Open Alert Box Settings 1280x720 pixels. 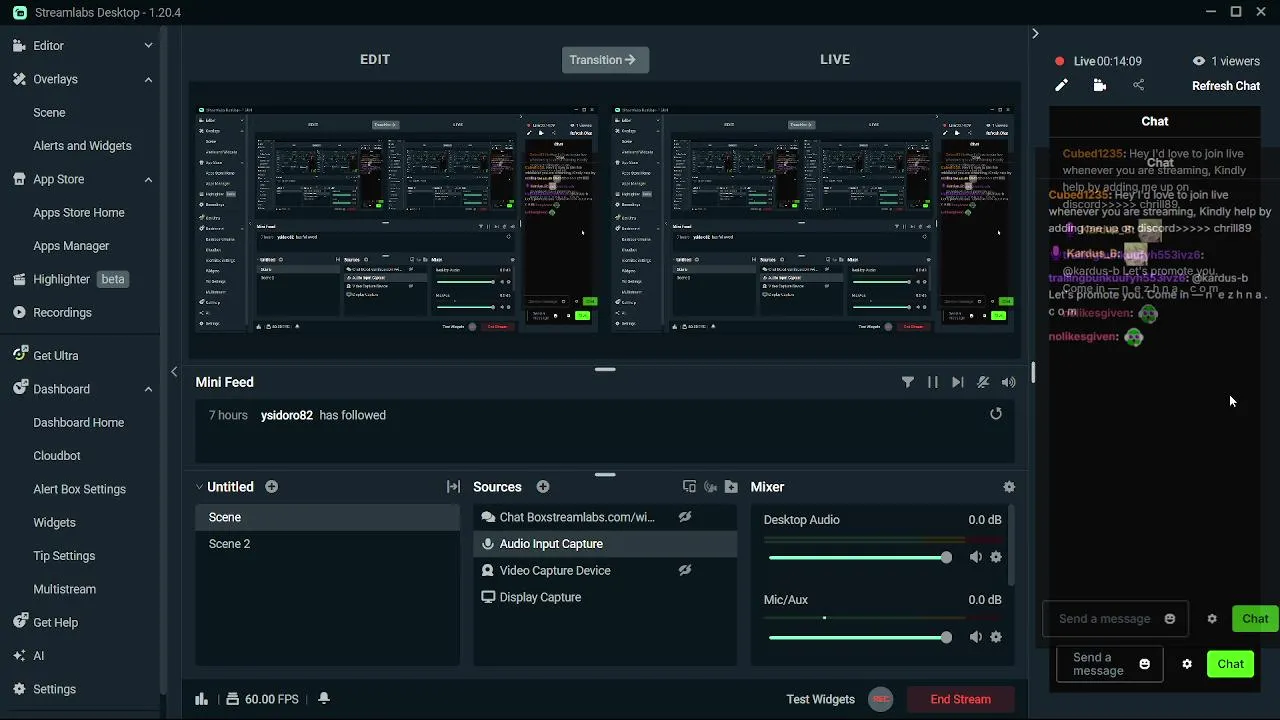(79, 489)
